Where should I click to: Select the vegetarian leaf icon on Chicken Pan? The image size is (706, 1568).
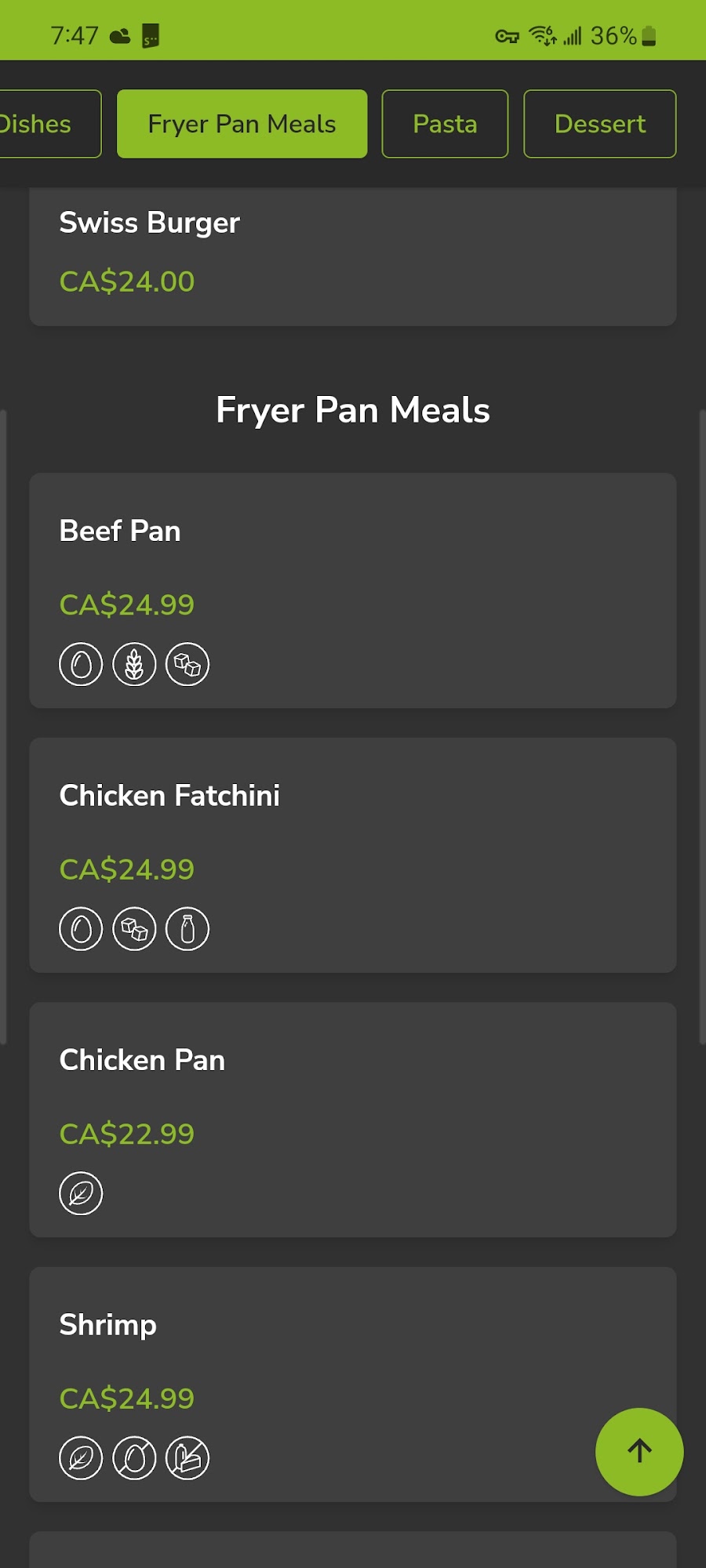tap(80, 1193)
